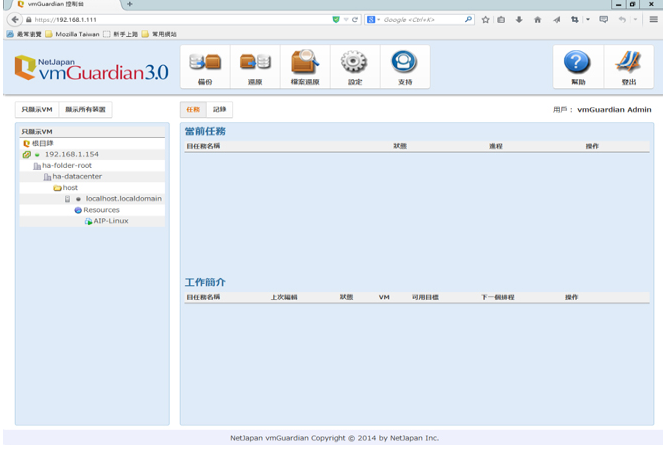Select the Show only VM (只顯示VM) tab
Viewport: 669px width, 452px height.
click(x=37, y=110)
